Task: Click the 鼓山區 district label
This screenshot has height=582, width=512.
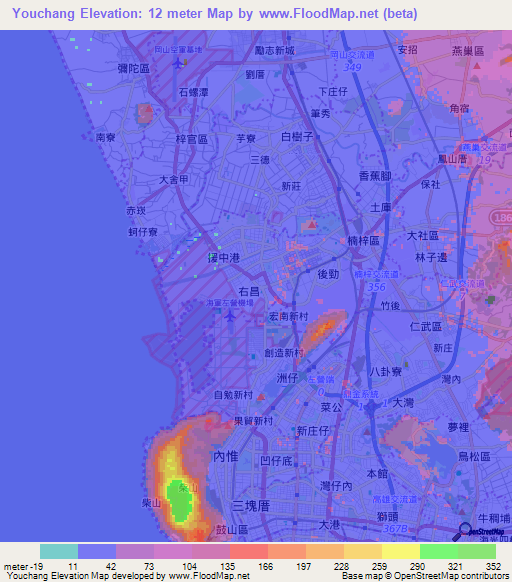Action: click(x=232, y=529)
